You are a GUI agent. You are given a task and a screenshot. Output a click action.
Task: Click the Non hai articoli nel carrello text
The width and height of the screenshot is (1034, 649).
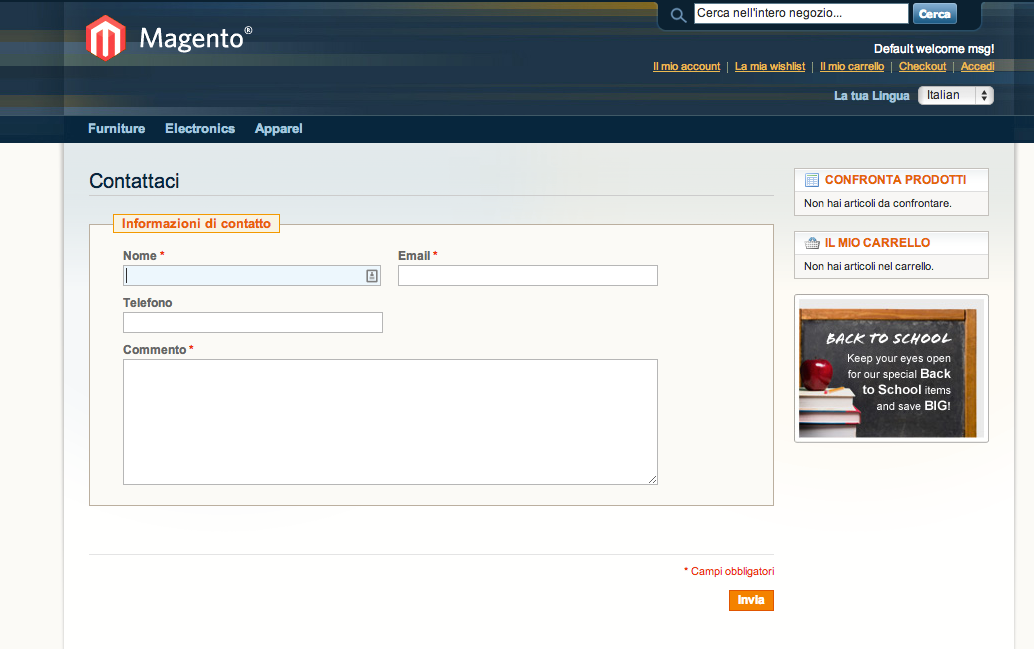[x=868, y=266]
